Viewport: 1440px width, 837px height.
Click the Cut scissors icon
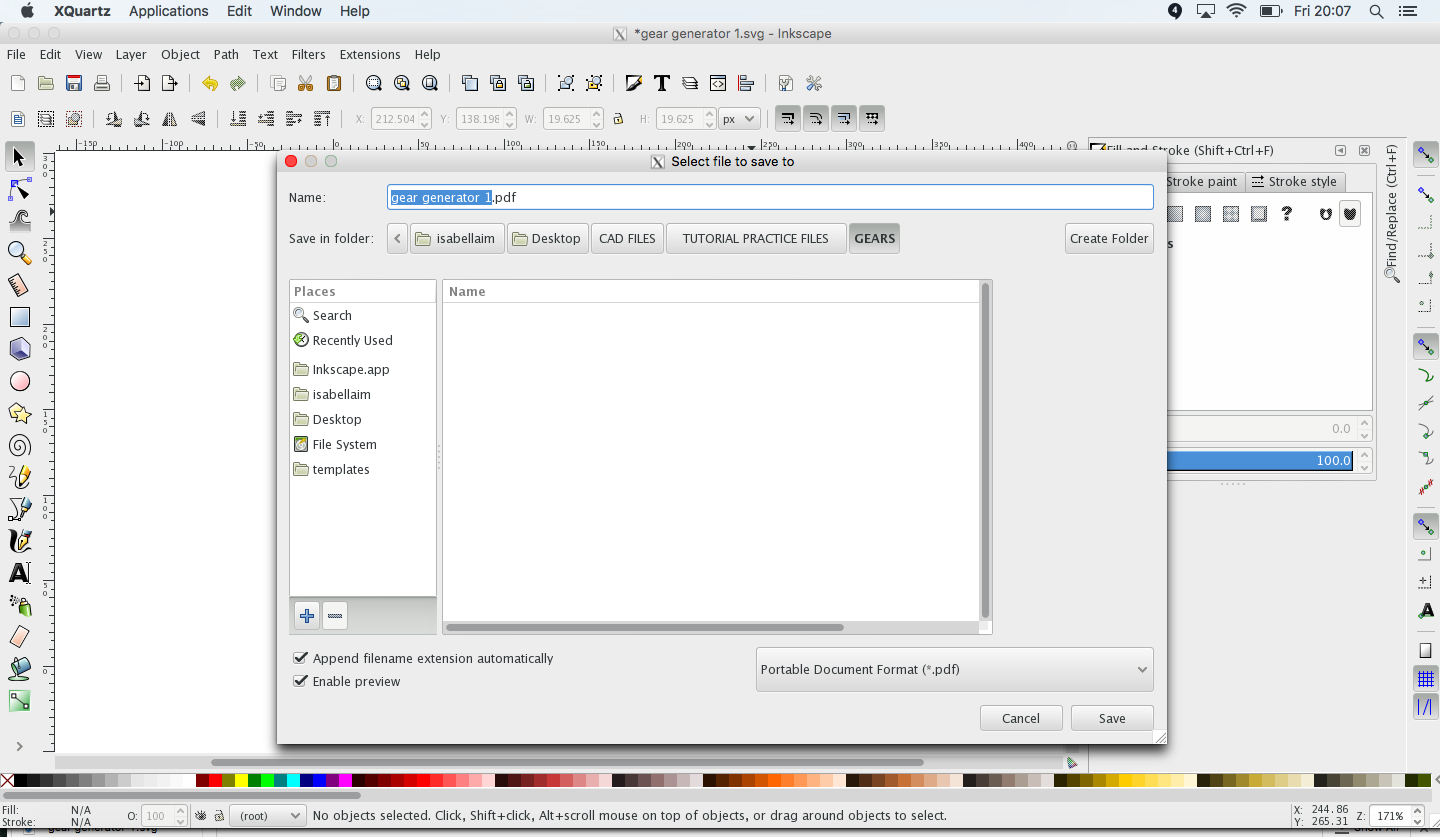pos(306,83)
